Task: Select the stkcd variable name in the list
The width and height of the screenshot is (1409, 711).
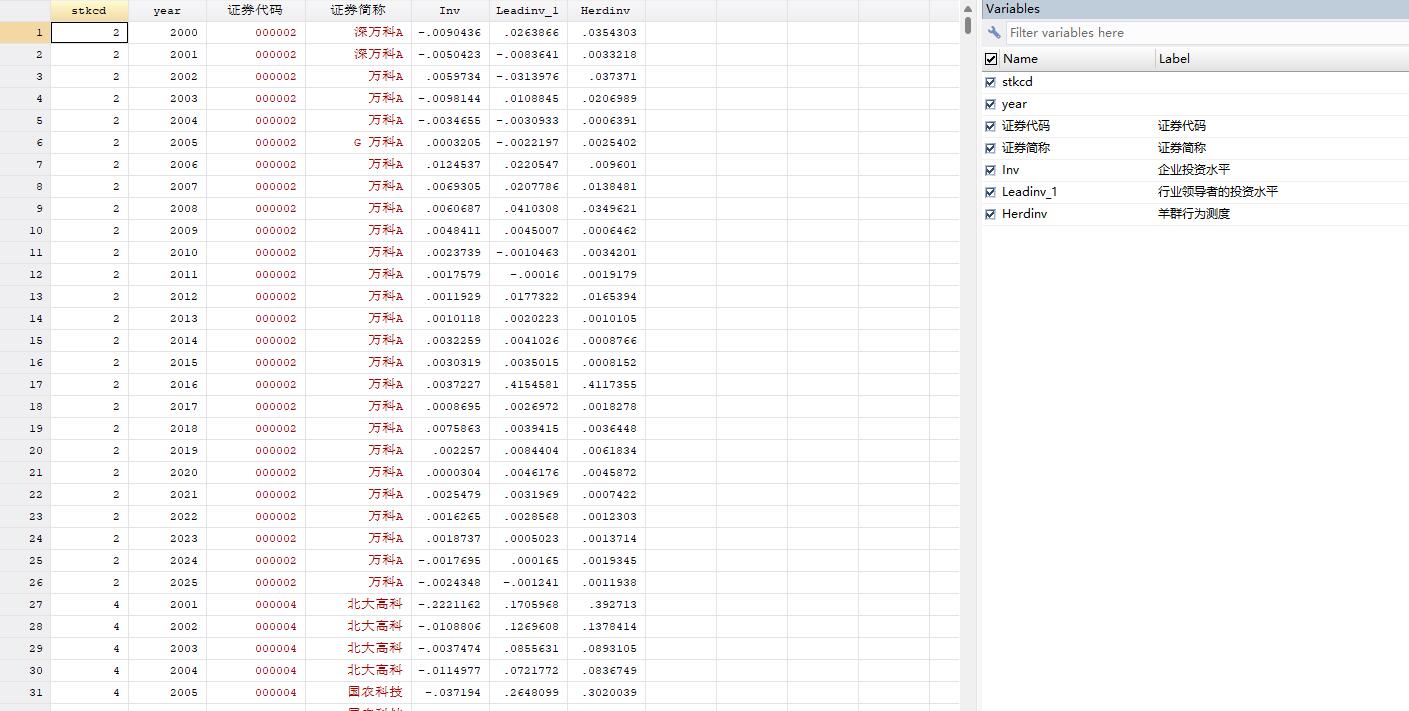Action: (x=1017, y=82)
